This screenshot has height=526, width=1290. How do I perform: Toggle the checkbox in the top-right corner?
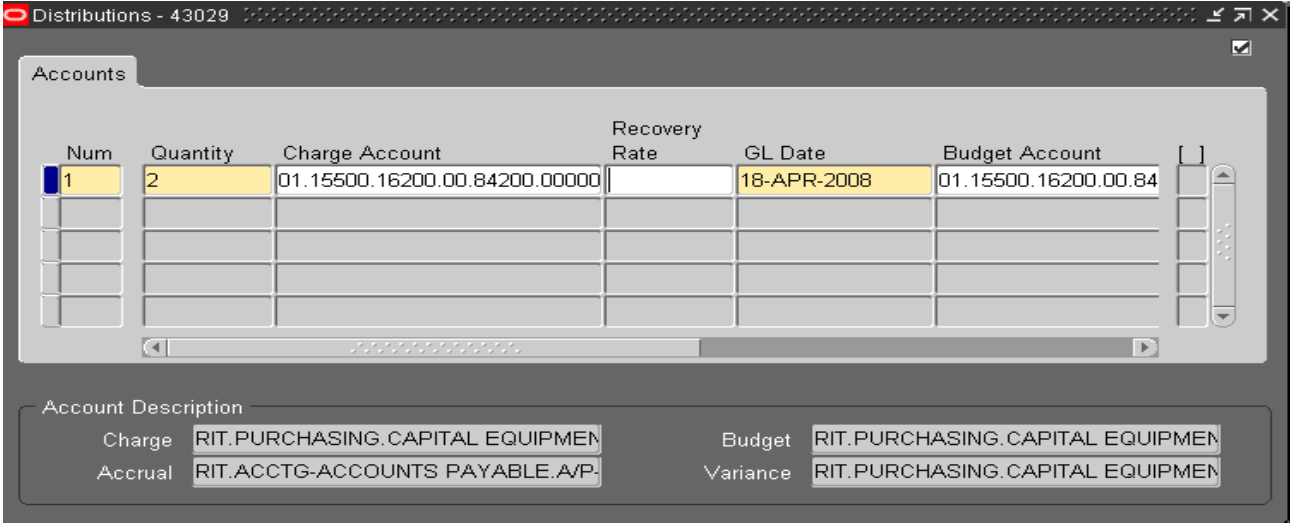(x=1241, y=47)
